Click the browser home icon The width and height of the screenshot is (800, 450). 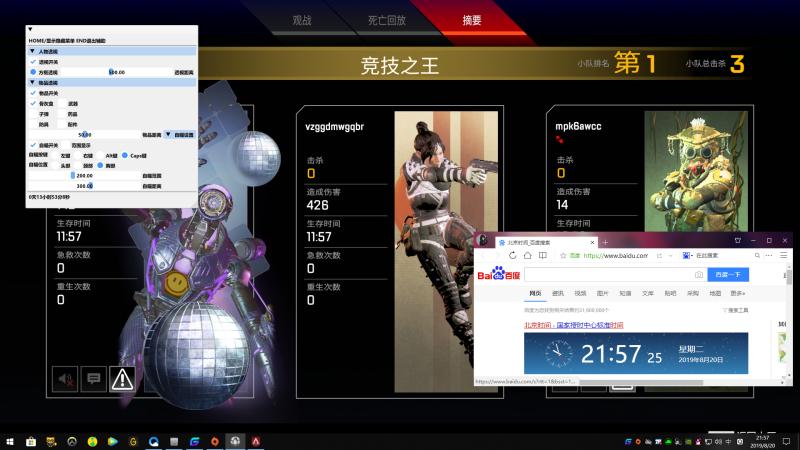528,255
